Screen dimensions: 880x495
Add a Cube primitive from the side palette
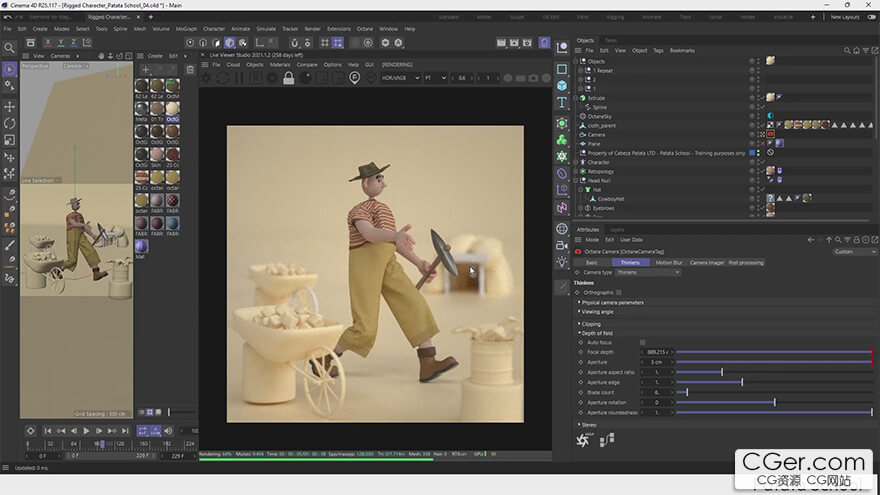562,85
